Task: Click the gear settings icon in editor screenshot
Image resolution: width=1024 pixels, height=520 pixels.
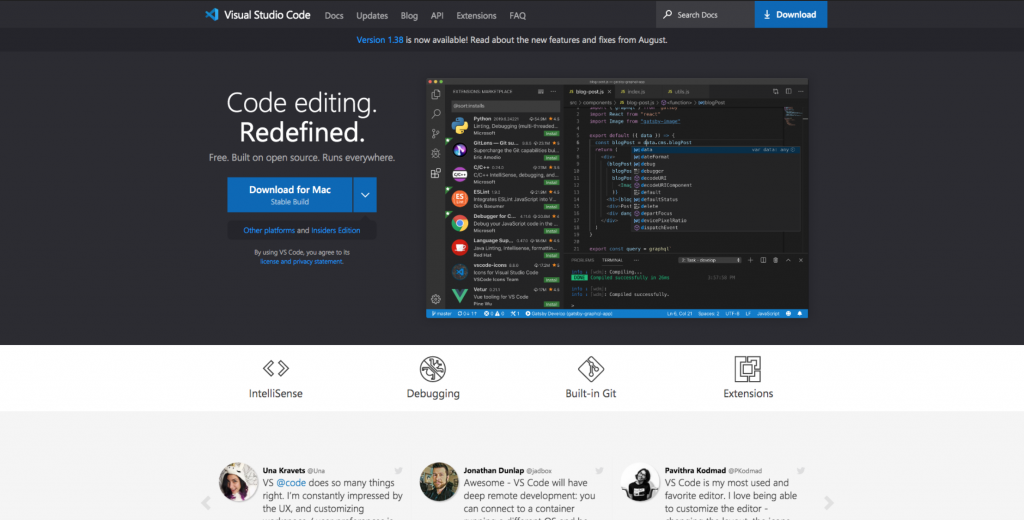Action: click(x=436, y=299)
